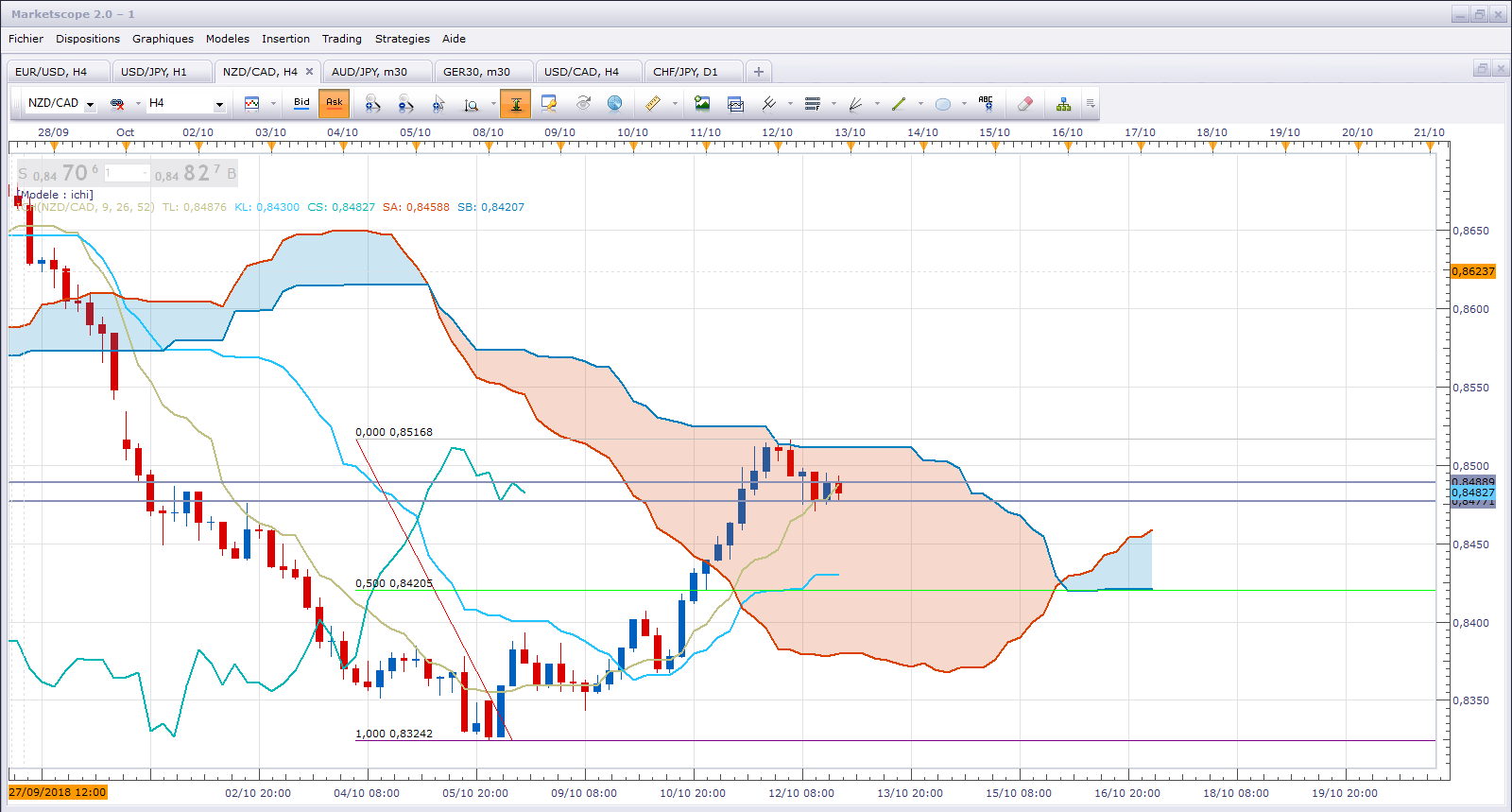Expand the H4 timeframe dropdown
The image size is (1512, 812).
[219, 104]
